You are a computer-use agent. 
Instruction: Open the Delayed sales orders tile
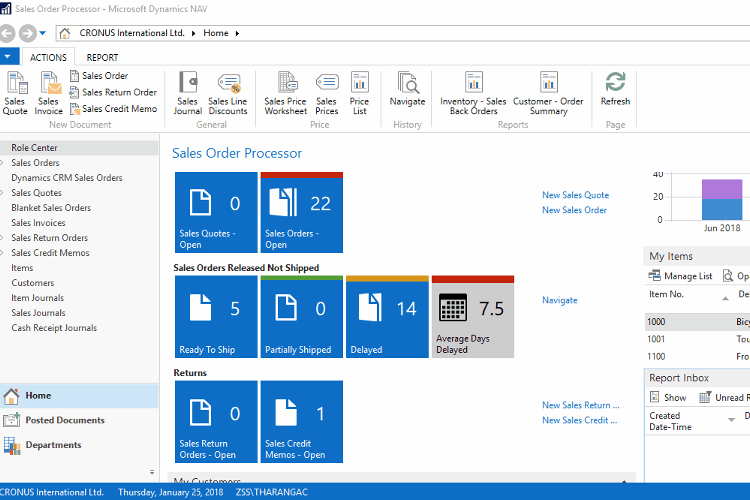pos(387,318)
